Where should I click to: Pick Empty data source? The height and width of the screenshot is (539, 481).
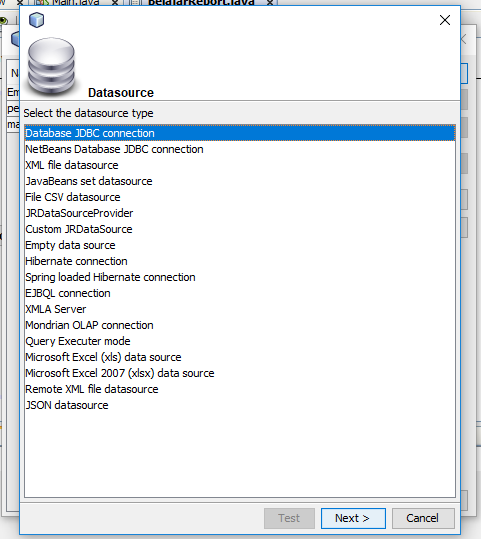pyautogui.click(x=240, y=245)
